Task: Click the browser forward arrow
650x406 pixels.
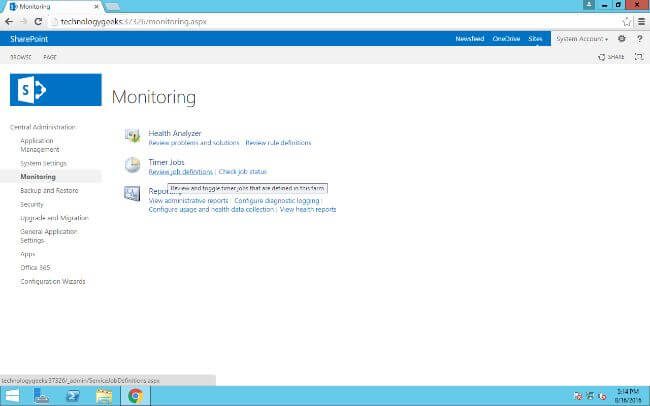Action: pyautogui.click(x=24, y=22)
